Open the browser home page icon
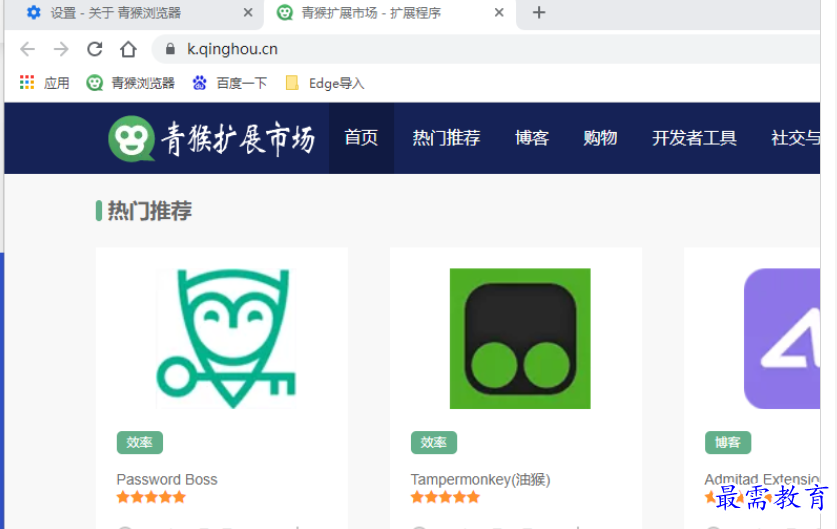This screenshot has width=837, height=529. 128,49
